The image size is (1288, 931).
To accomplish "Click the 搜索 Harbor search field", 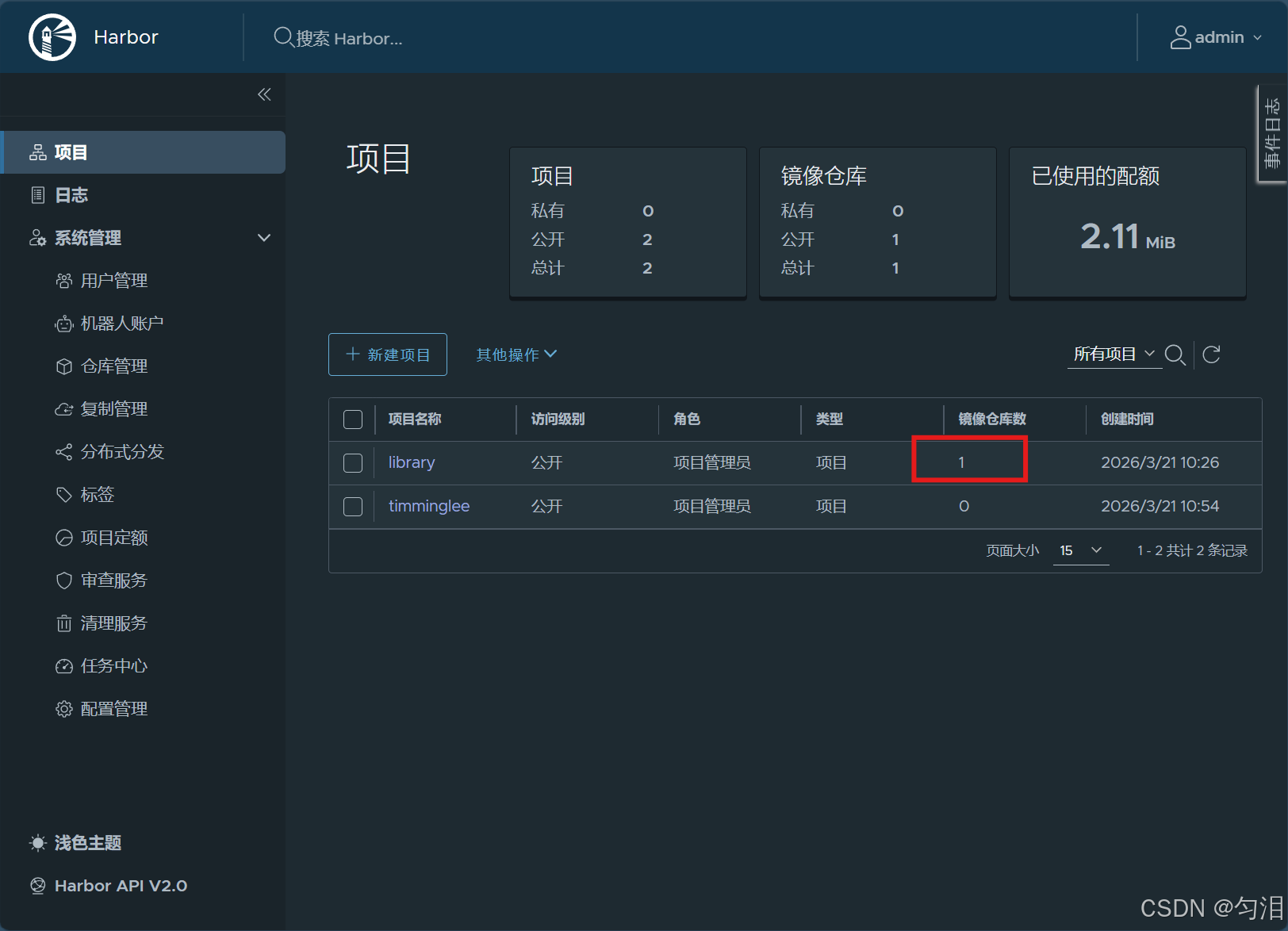I will [349, 38].
